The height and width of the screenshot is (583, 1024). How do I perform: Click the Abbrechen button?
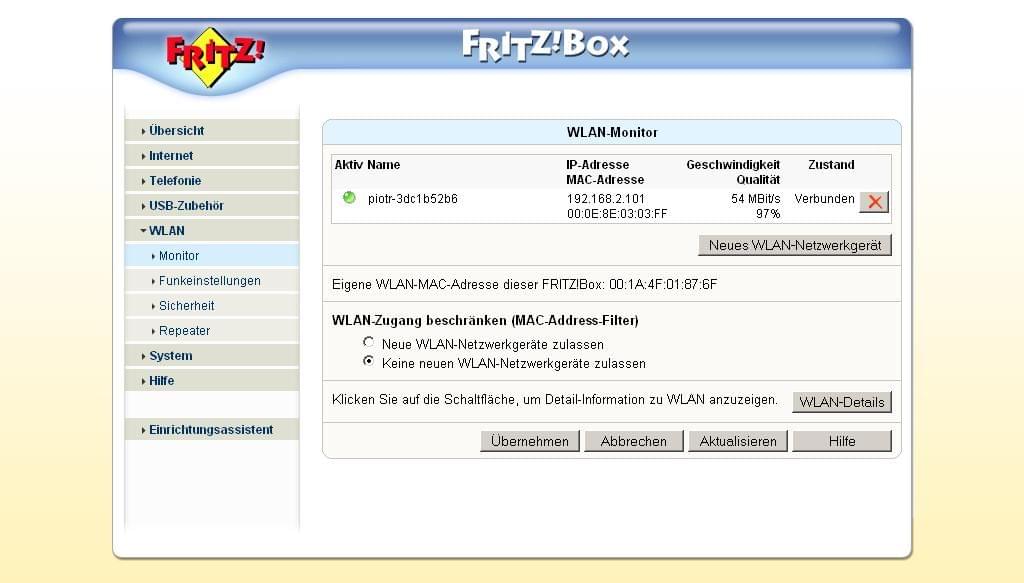click(x=634, y=441)
